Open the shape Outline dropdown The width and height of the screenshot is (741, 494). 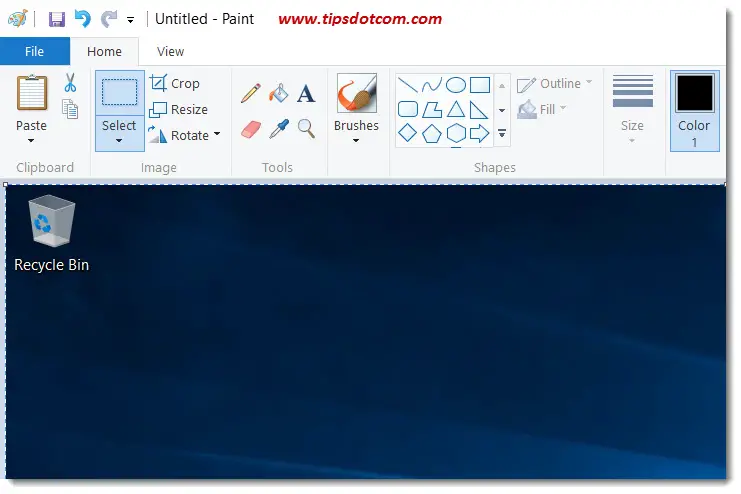pos(555,84)
